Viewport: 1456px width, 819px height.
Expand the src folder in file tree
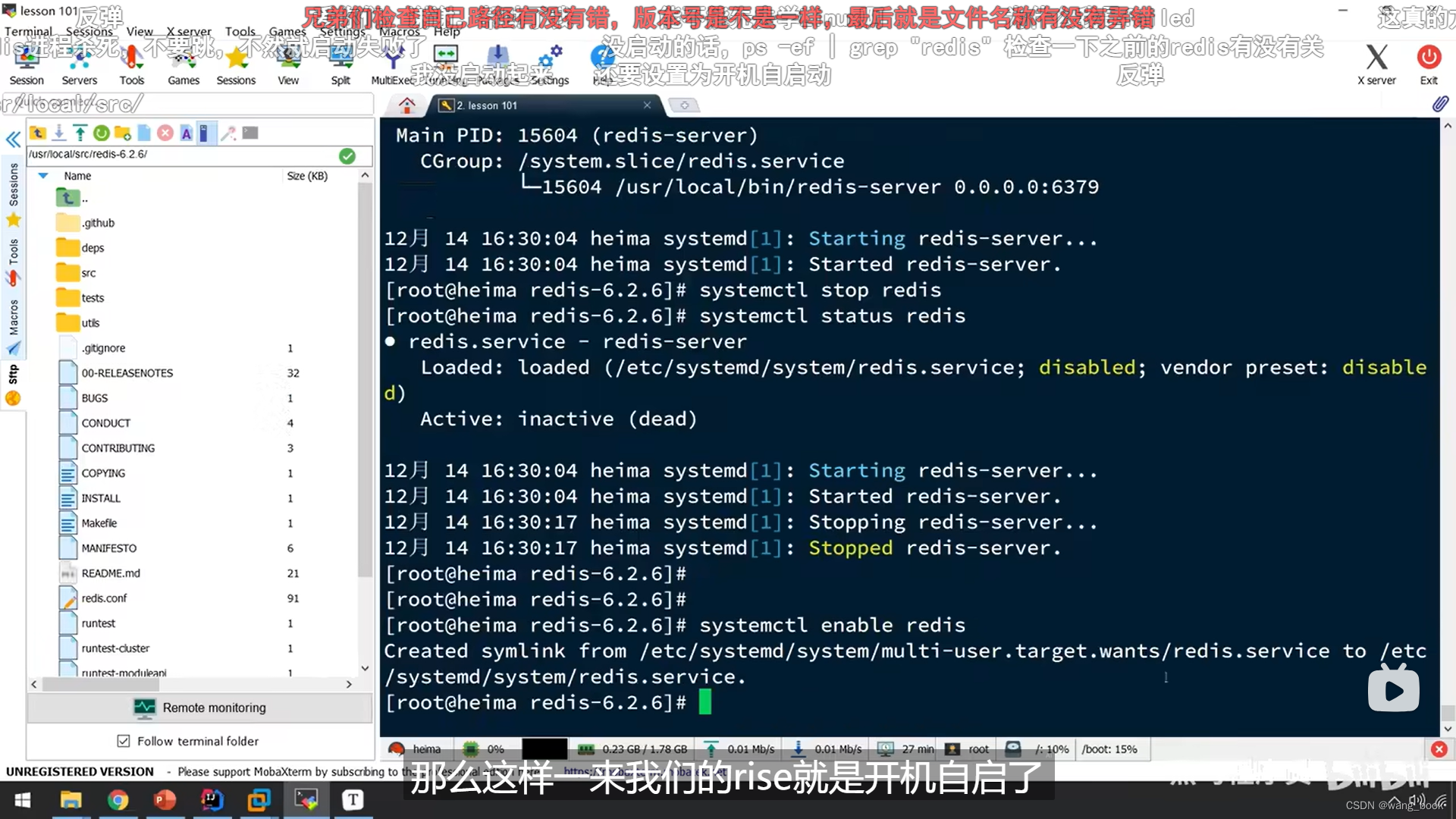(x=88, y=272)
